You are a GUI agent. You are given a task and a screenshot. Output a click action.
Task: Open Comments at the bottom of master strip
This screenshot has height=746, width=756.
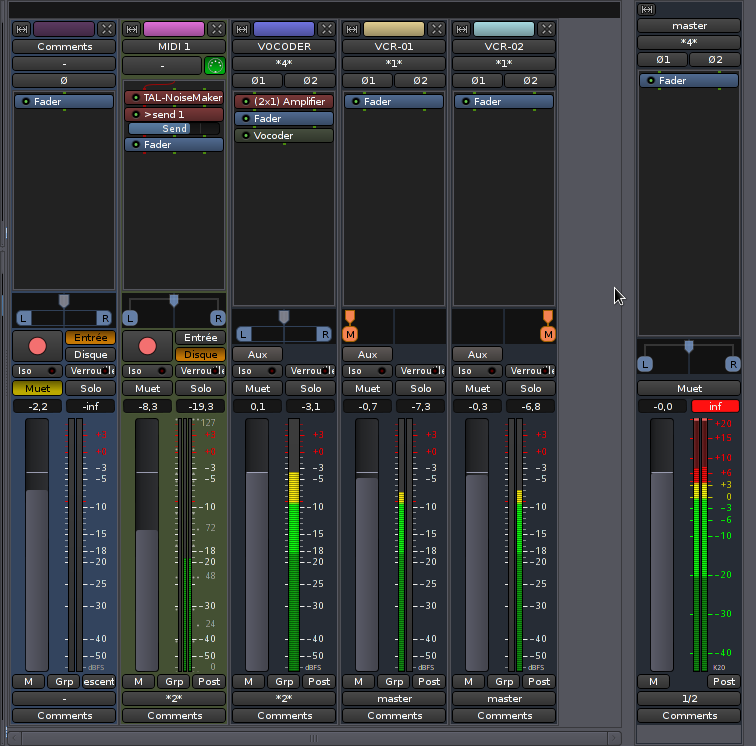689,715
